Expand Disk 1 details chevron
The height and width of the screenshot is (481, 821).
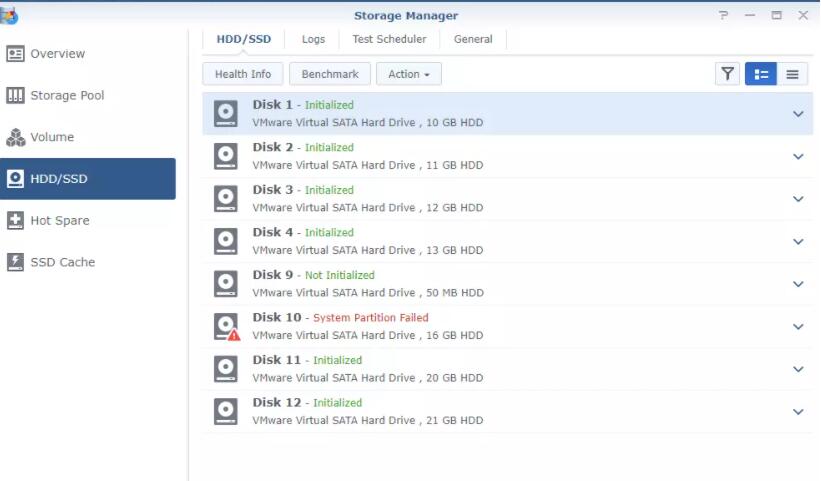coord(798,114)
